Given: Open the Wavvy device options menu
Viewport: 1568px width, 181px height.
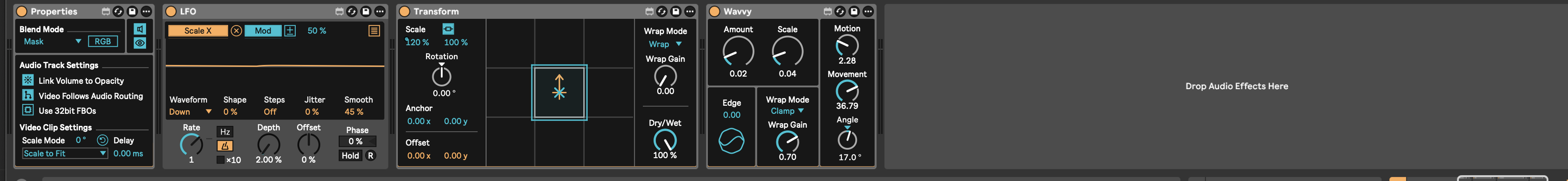Looking at the screenshot, I should [x=868, y=12].
